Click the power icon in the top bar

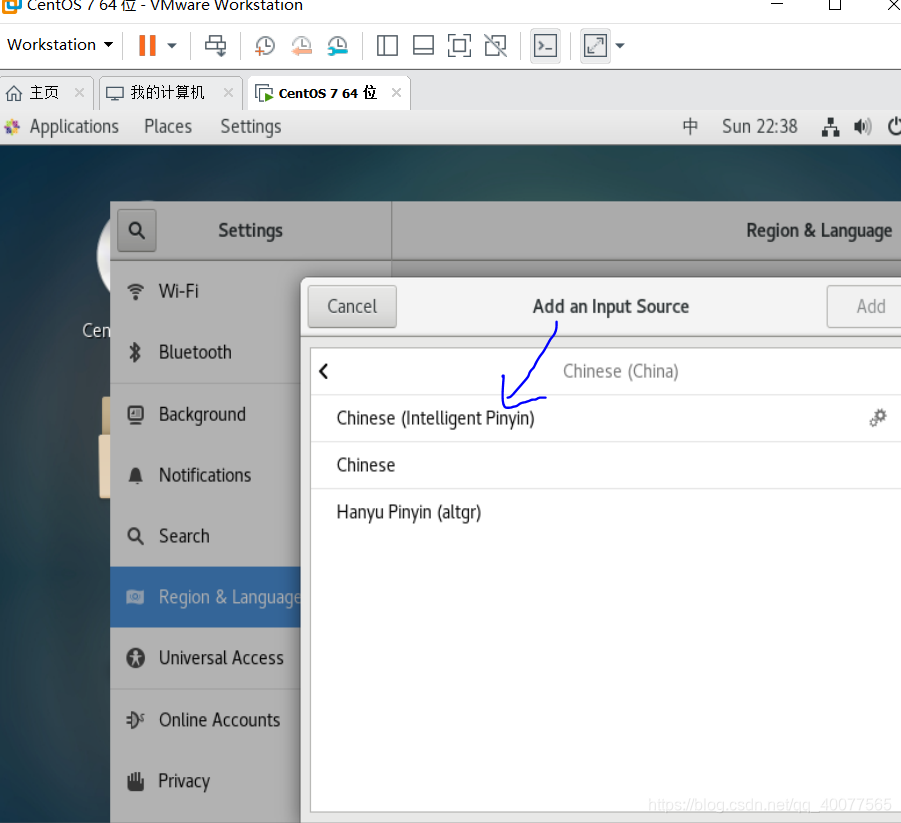pyautogui.click(x=894, y=126)
